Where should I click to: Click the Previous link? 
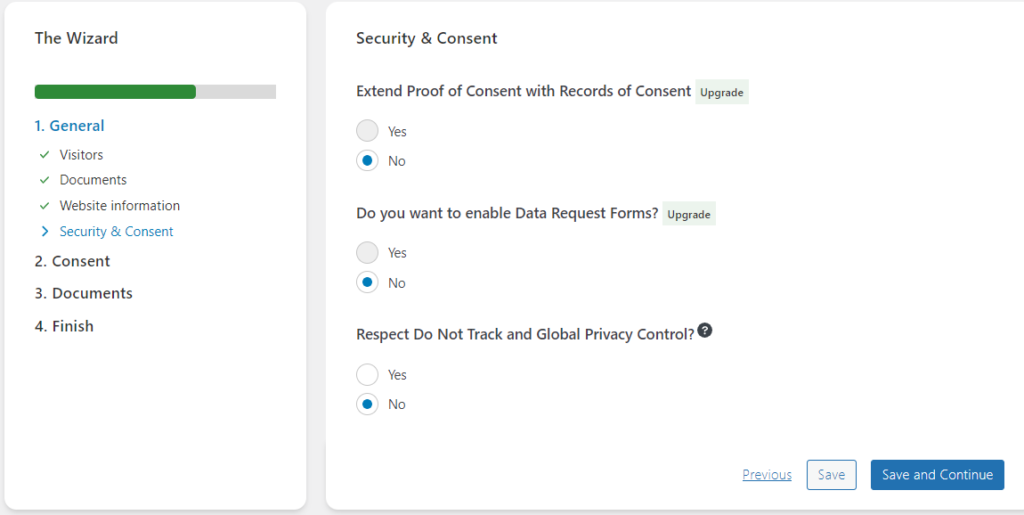pyautogui.click(x=767, y=475)
